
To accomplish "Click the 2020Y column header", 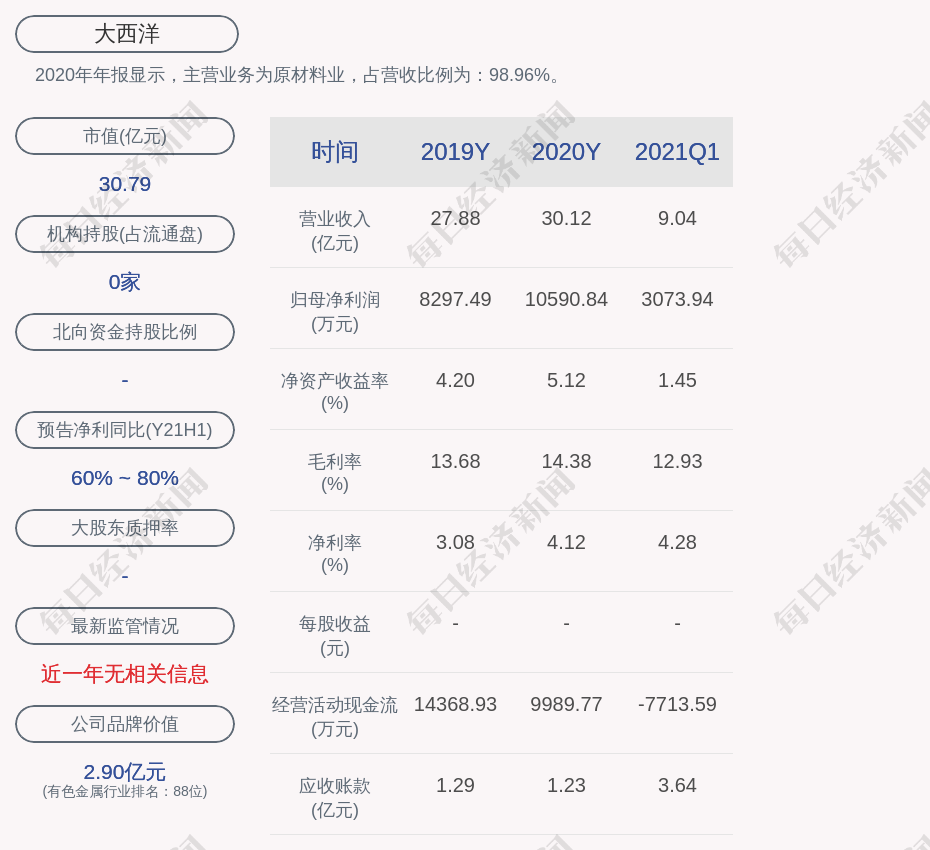I will click(566, 152).
